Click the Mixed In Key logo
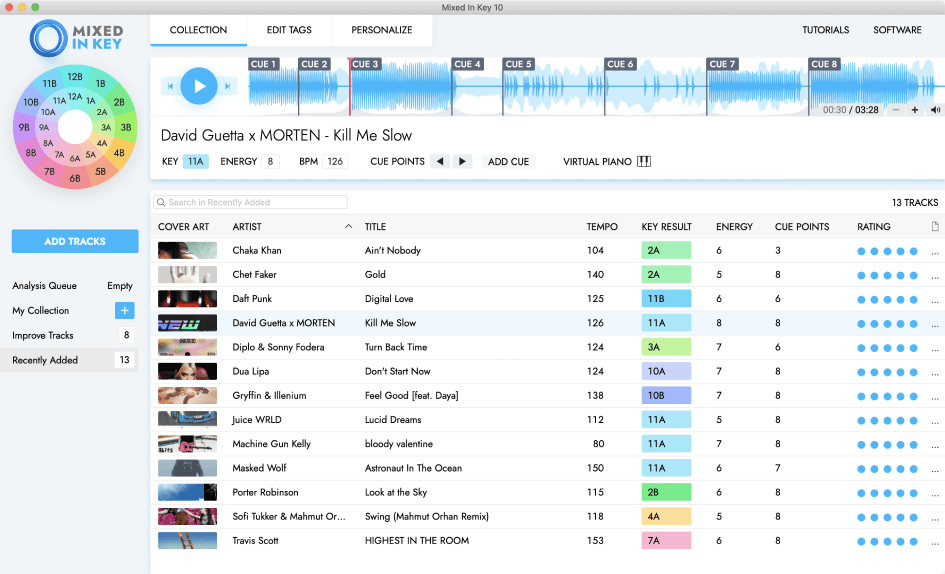Image resolution: width=945 pixels, height=574 pixels. point(76,38)
